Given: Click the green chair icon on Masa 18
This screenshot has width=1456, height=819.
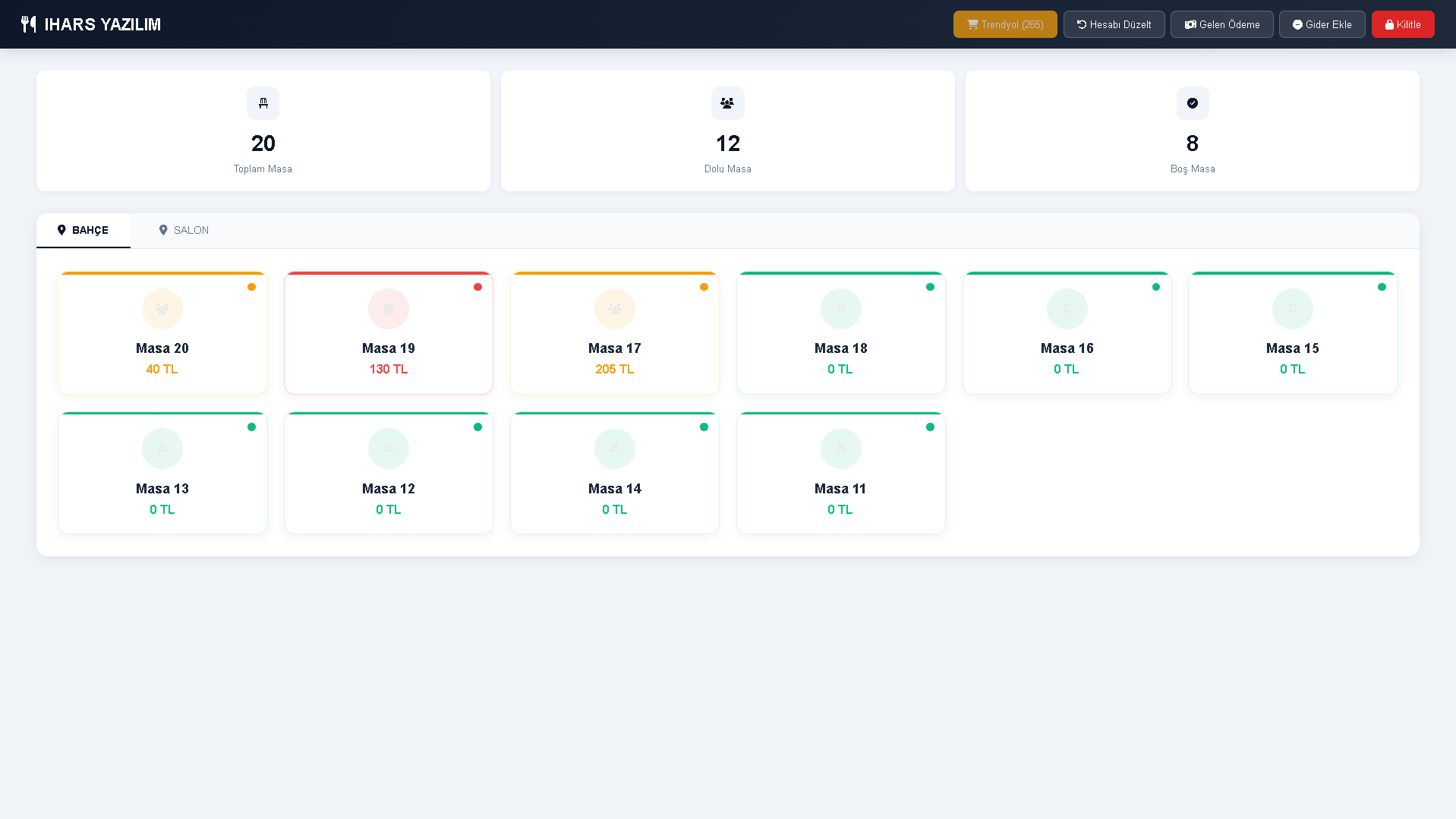Looking at the screenshot, I should point(840,309).
